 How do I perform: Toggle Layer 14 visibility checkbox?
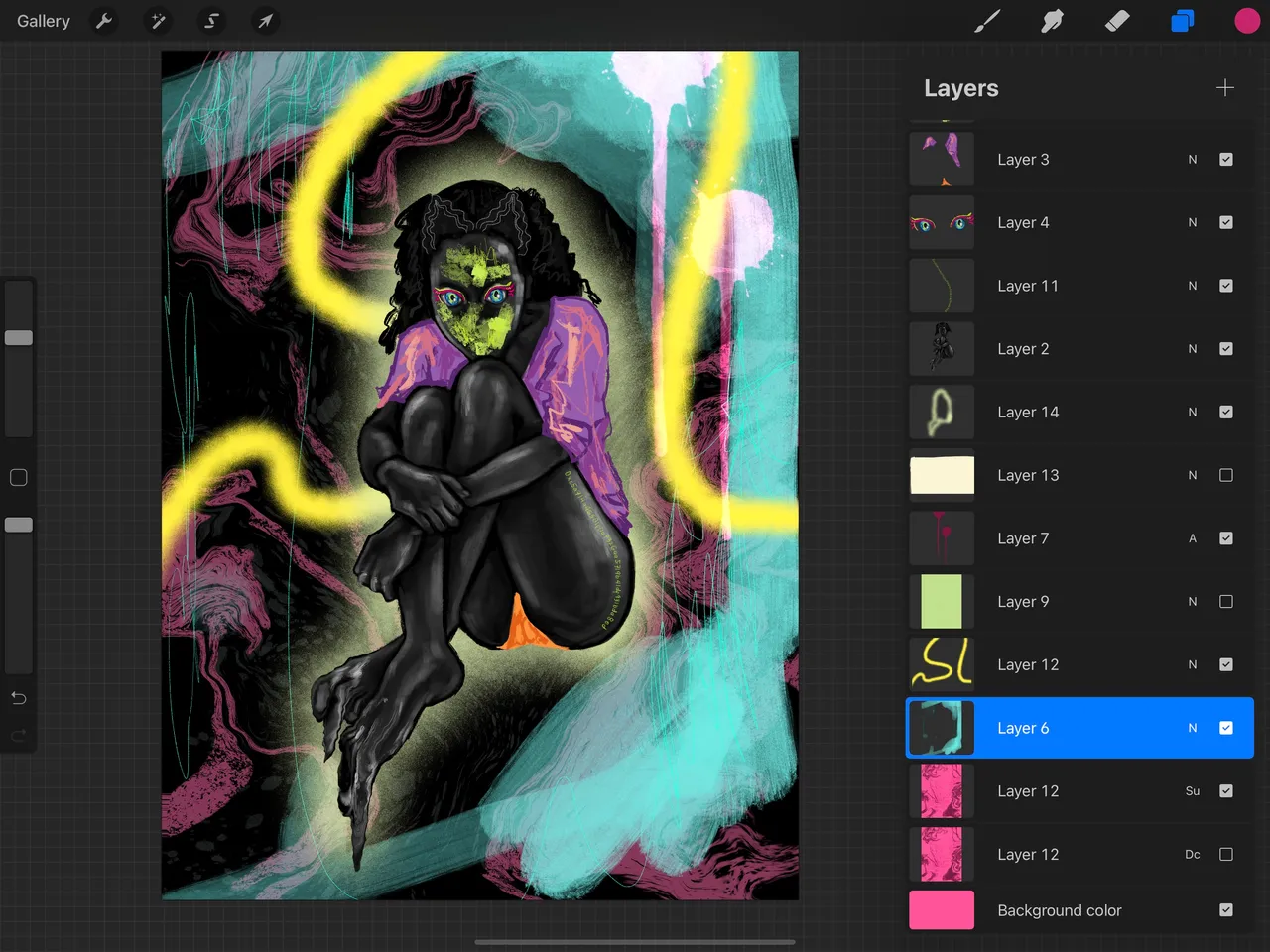tap(1226, 412)
